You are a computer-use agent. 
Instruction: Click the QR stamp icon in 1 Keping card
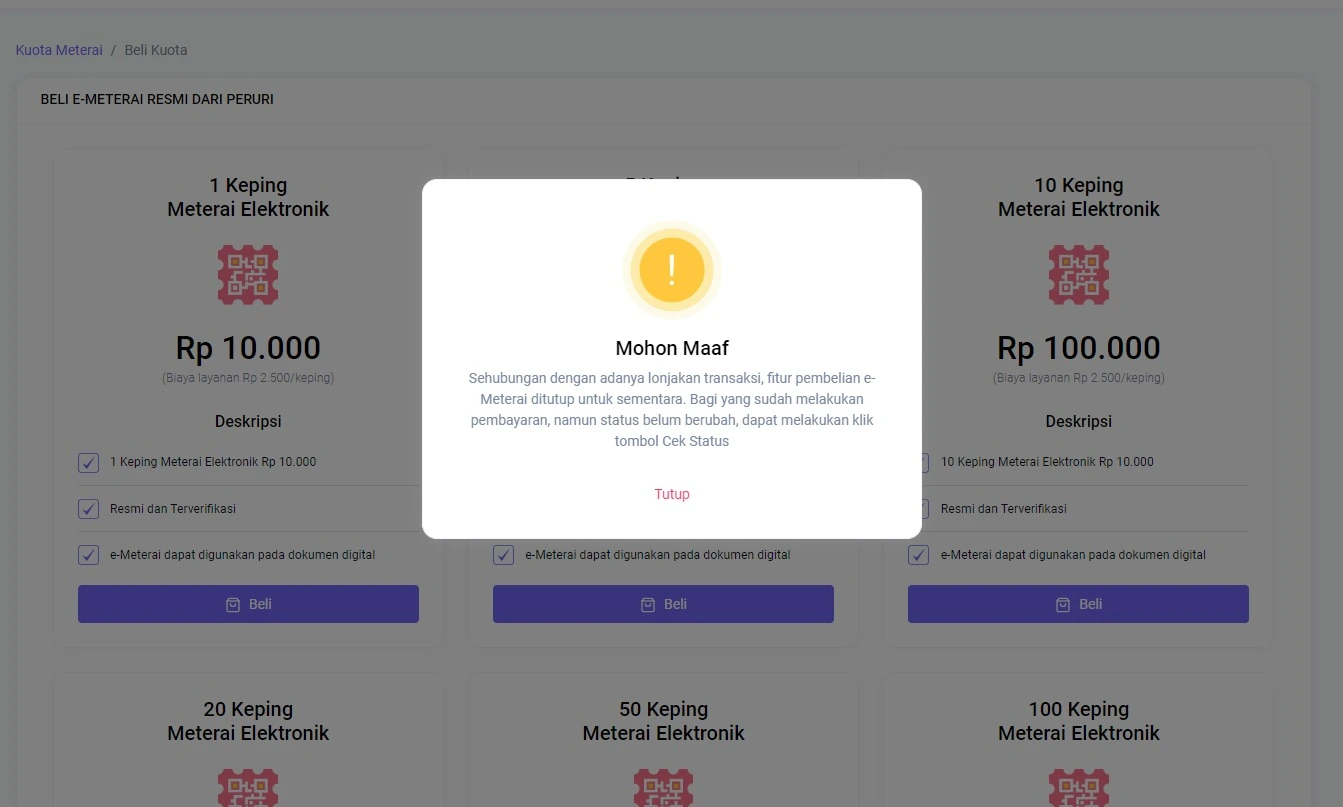pyautogui.click(x=248, y=275)
